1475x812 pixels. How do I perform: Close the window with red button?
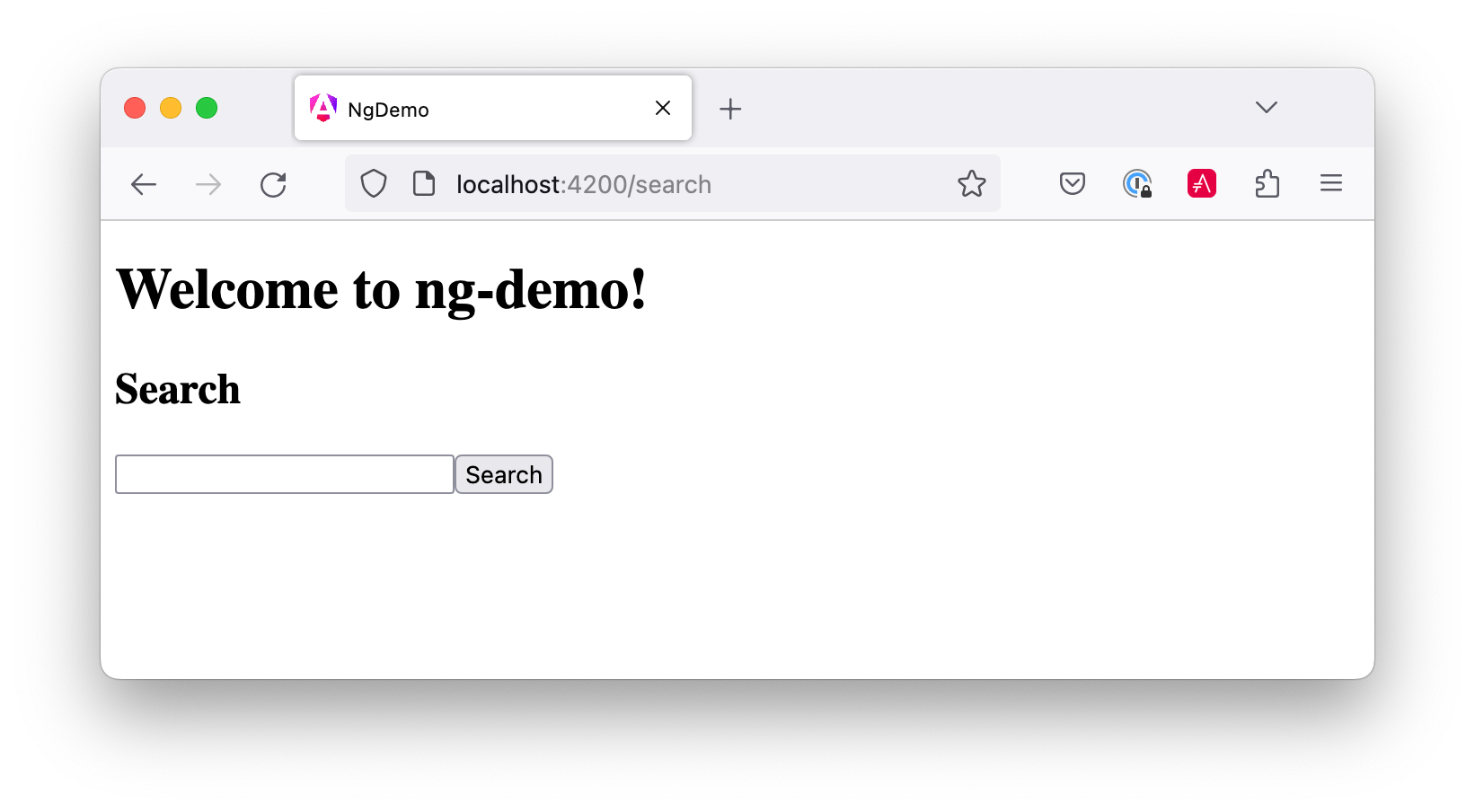click(135, 108)
